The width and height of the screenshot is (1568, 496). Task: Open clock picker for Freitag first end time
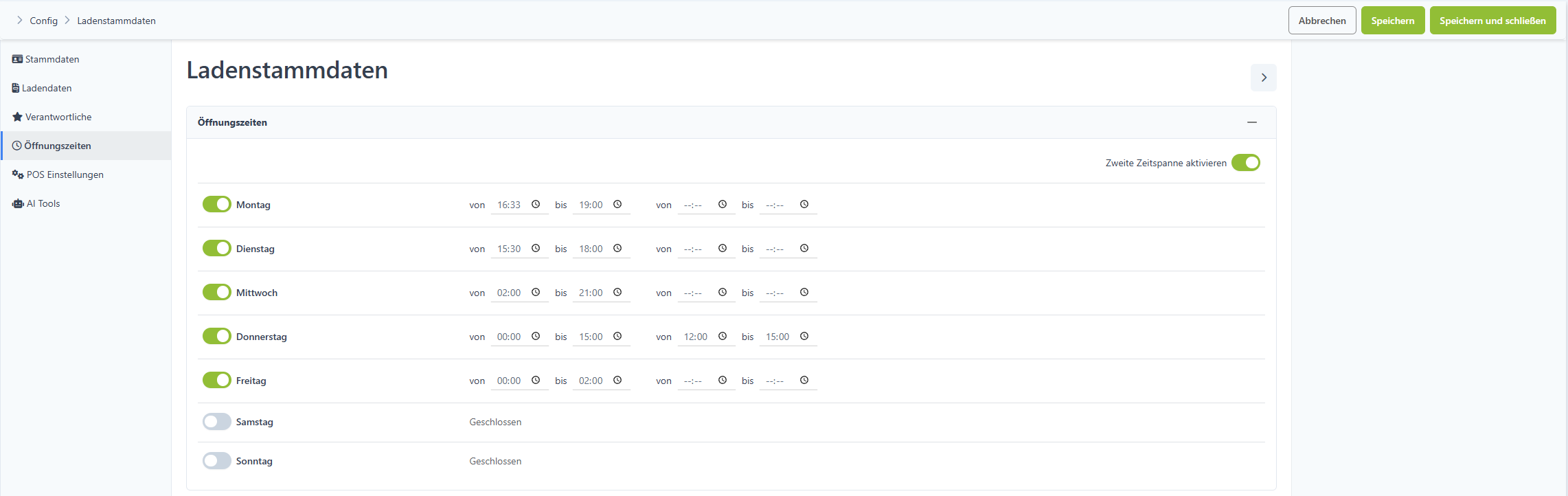pyautogui.click(x=617, y=380)
